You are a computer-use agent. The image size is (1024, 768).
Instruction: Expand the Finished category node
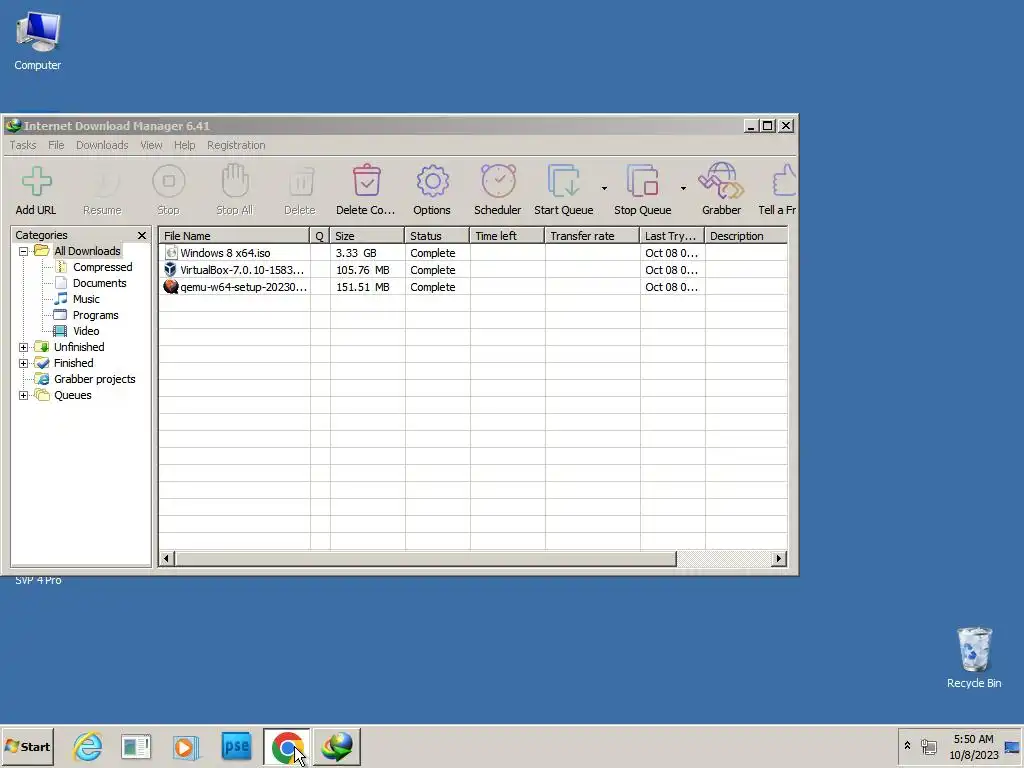click(24, 363)
